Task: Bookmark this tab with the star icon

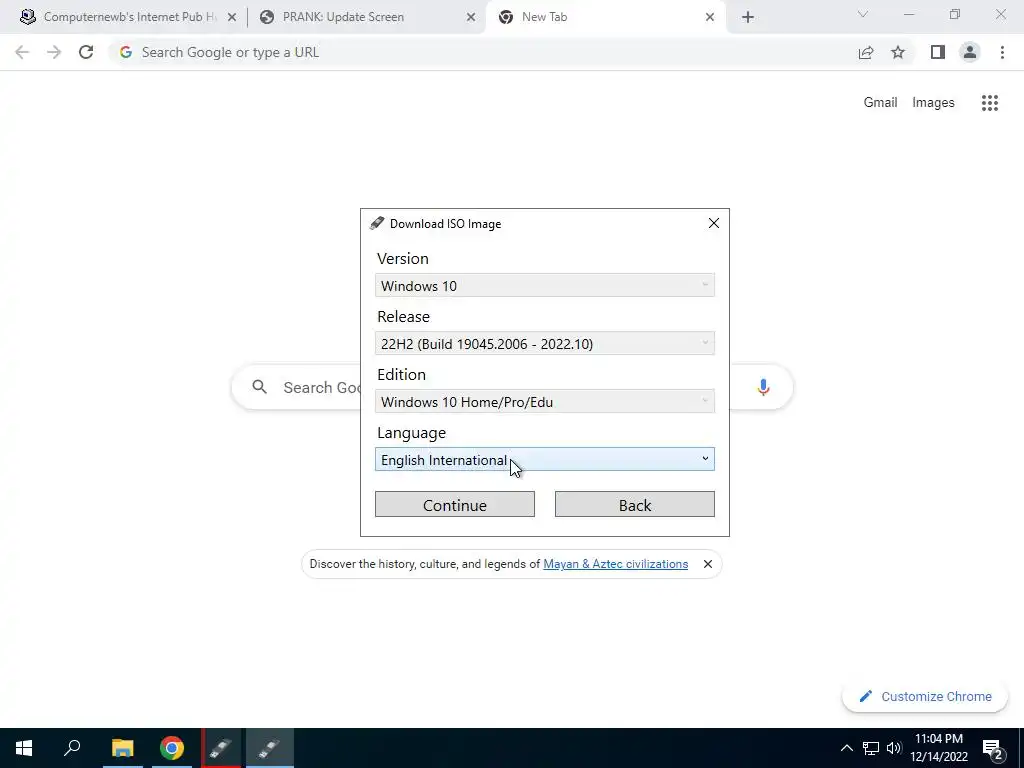Action: point(898,52)
